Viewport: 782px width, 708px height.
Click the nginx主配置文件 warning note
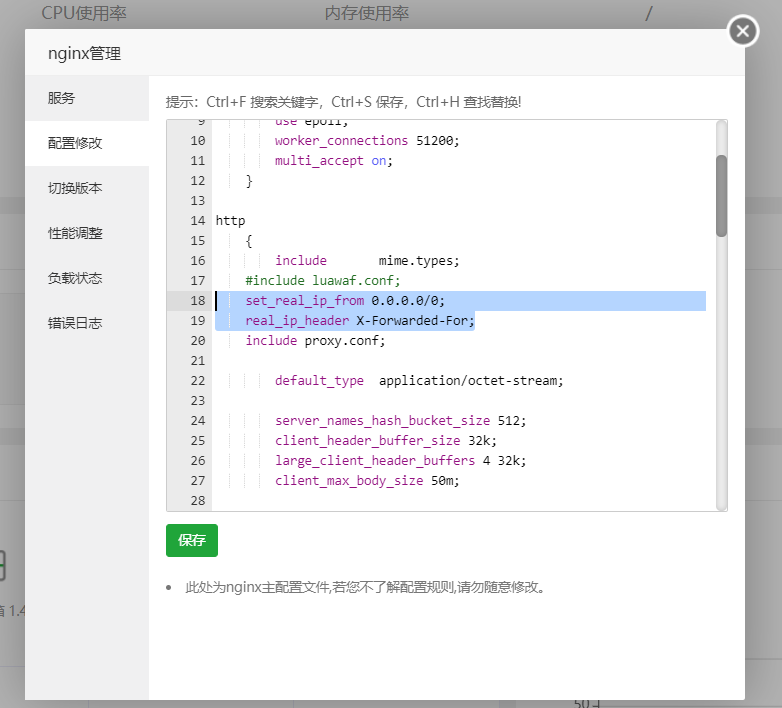click(x=365, y=587)
